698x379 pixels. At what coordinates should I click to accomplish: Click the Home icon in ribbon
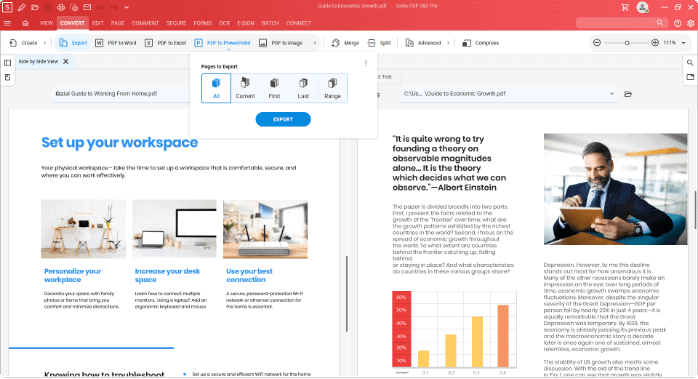[x=25, y=23]
